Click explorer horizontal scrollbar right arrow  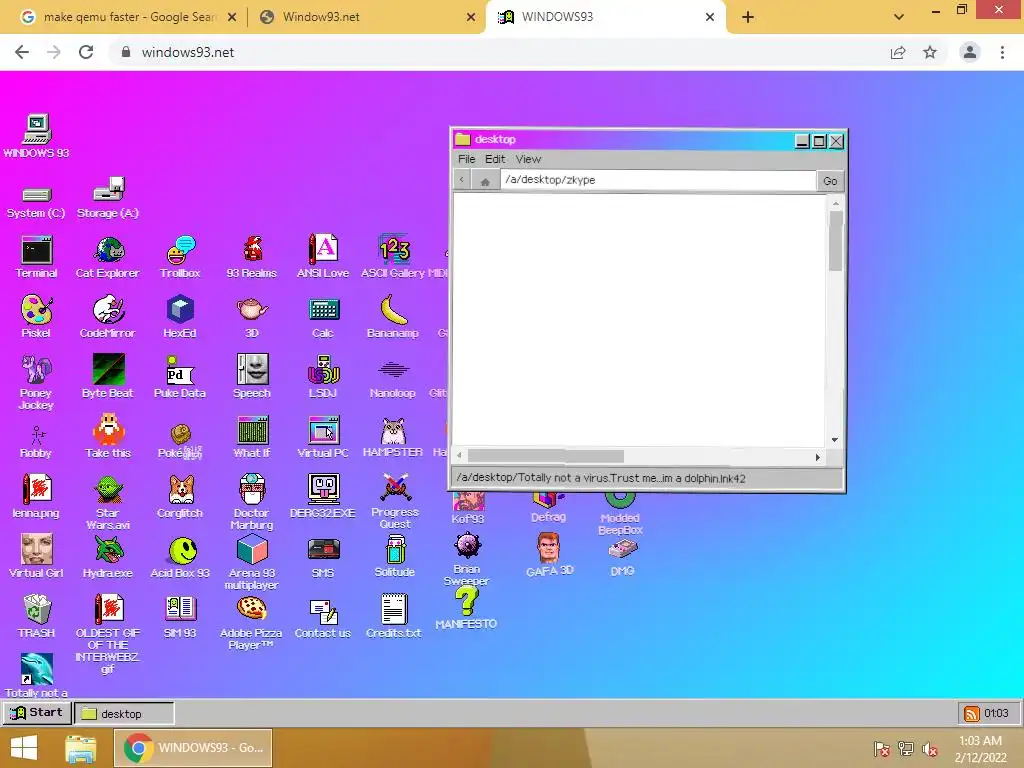point(818,457)
